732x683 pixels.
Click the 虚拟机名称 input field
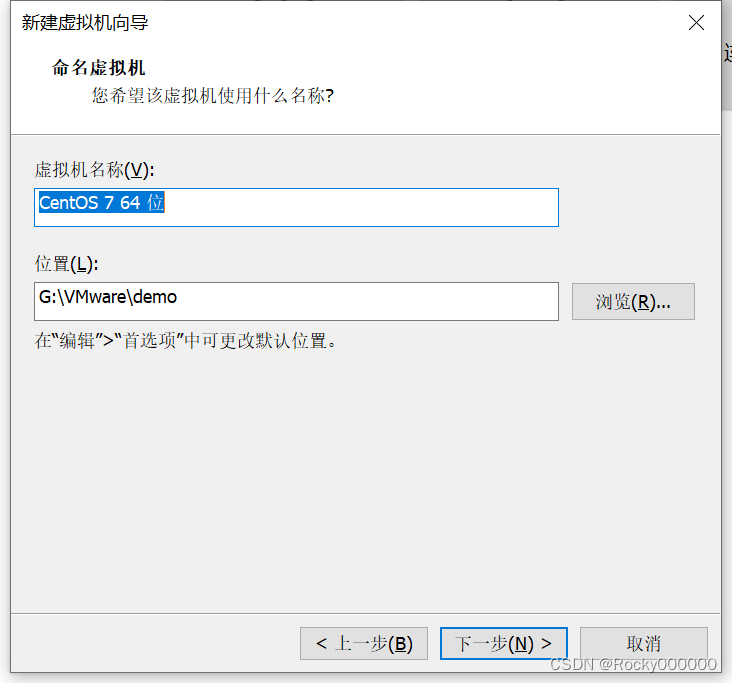(296, 207)
